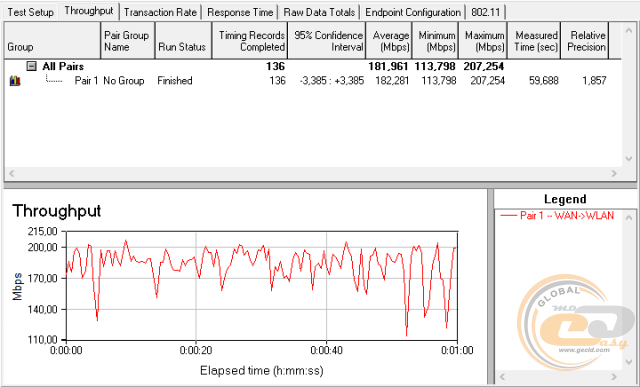Viewport: 640px width, 387px height.
Task: Click the Minimum (Mbps) column header
Action: click(x=436, y=40)
